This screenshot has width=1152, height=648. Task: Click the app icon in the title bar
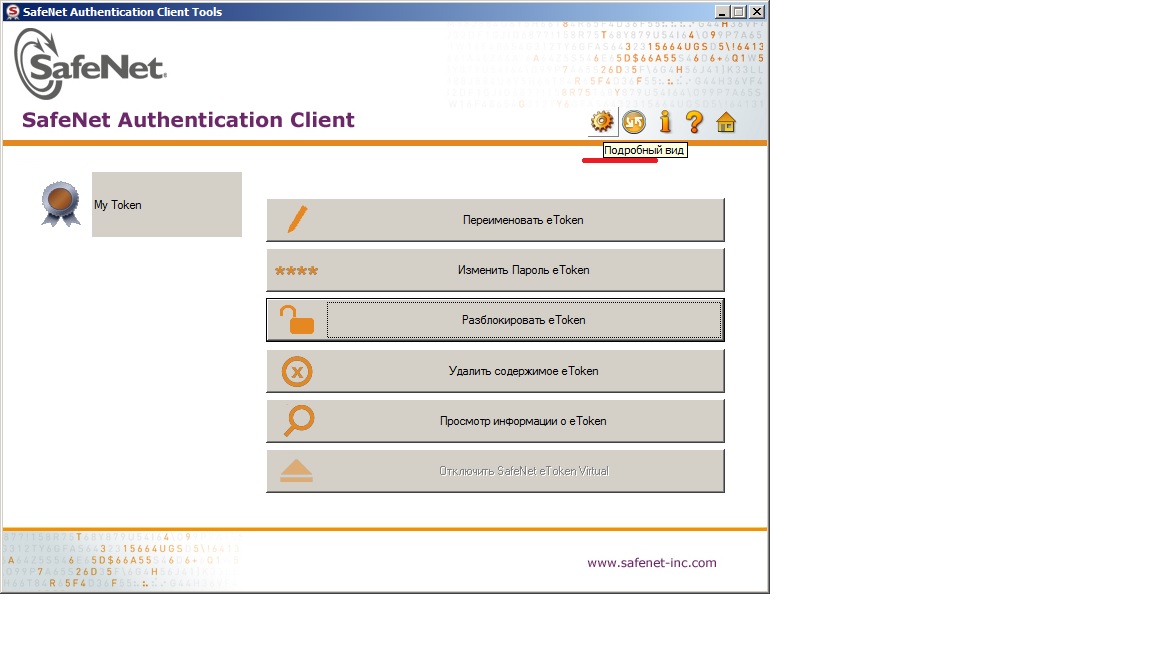click(x=12, y=12)
